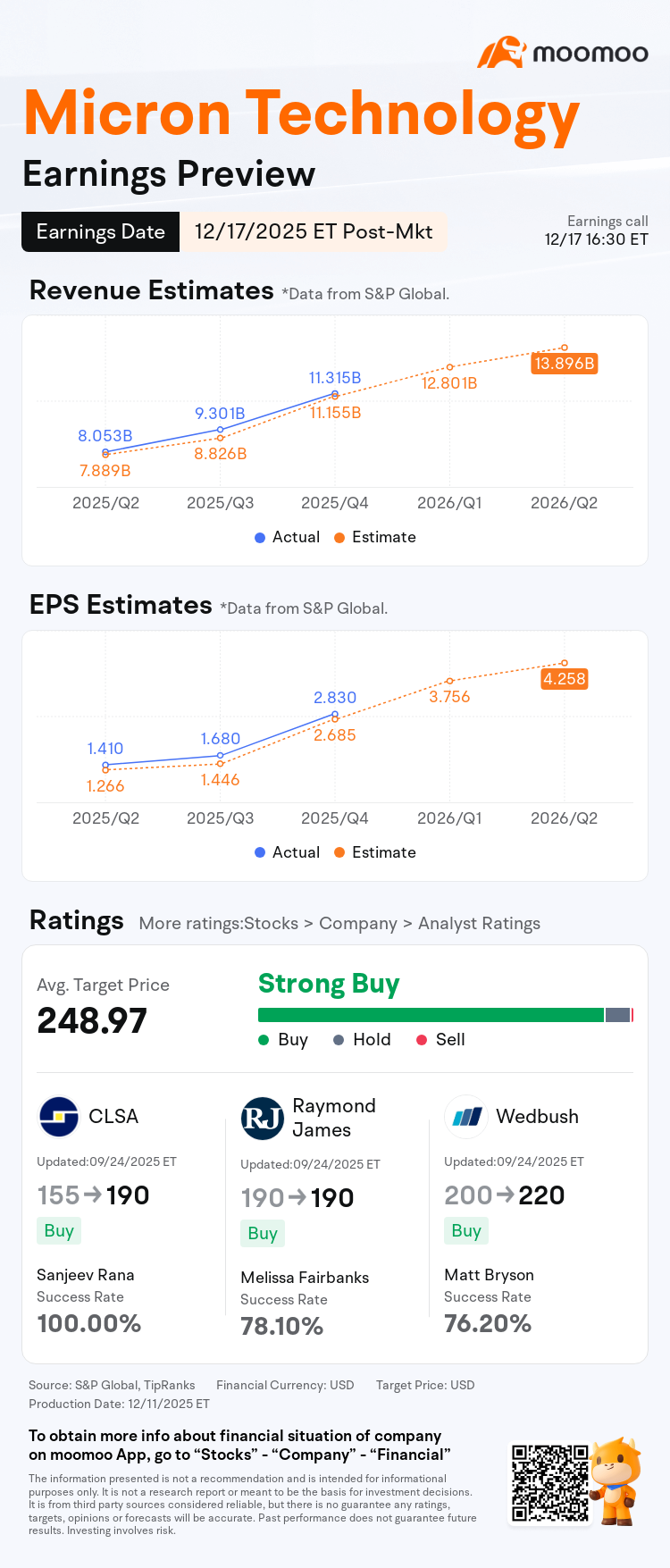Click the 13.896B revenue estimate label
670x1568 pixels.
pos(564,364)
